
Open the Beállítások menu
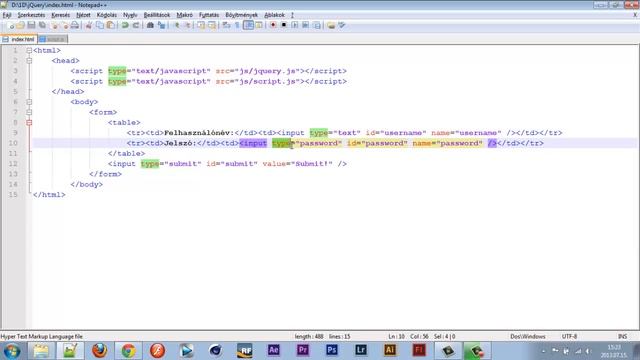tap(157, 15)
